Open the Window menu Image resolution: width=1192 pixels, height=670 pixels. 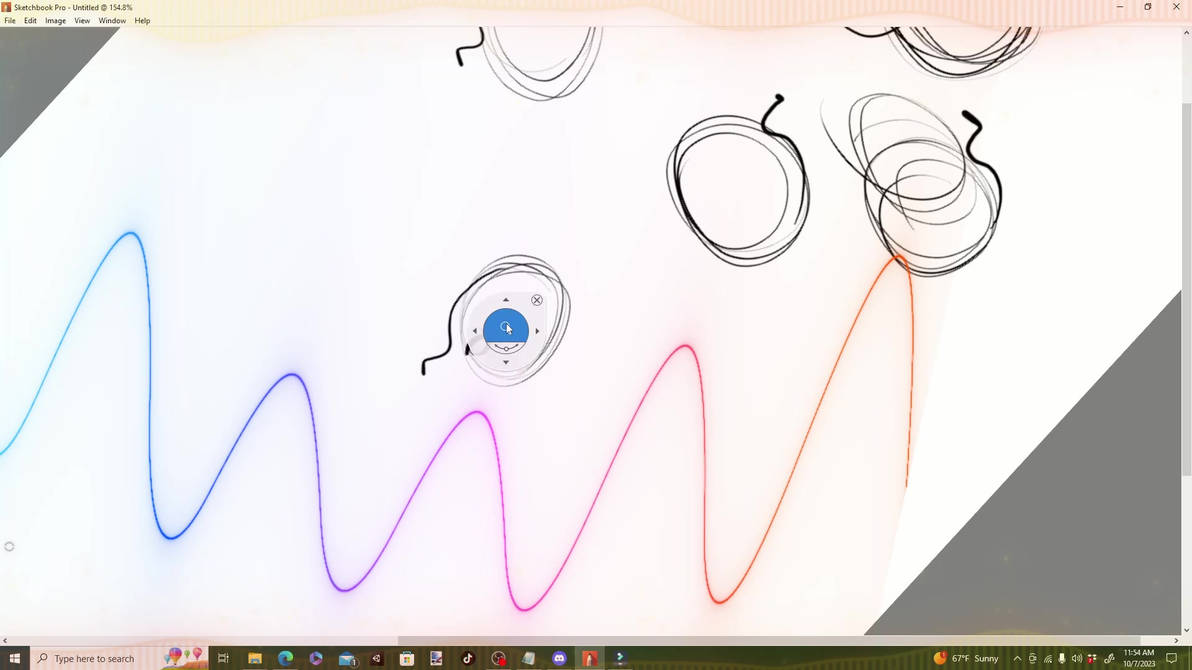pyautogui.click(x=111, y=20)
